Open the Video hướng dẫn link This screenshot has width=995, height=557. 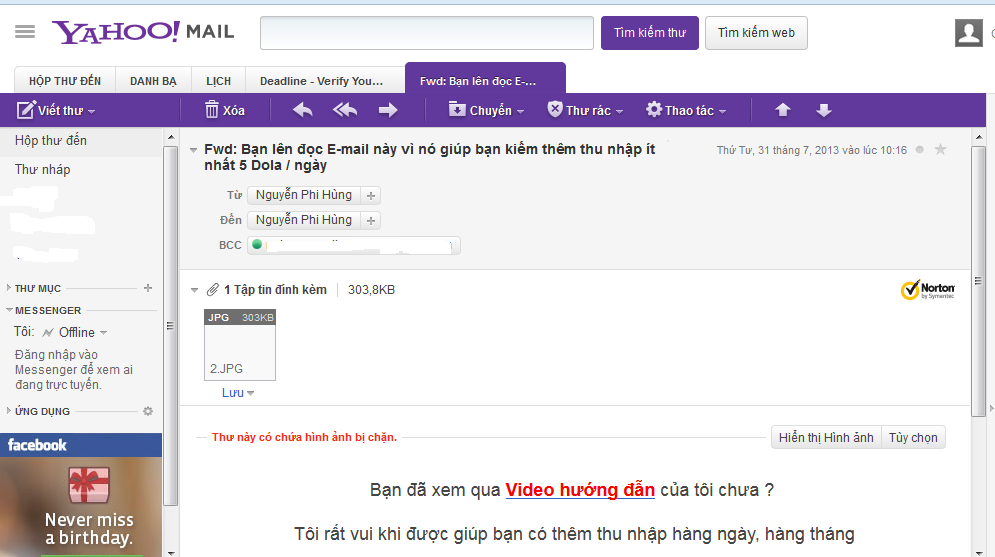pyautogui.click(x=580, y=490)
